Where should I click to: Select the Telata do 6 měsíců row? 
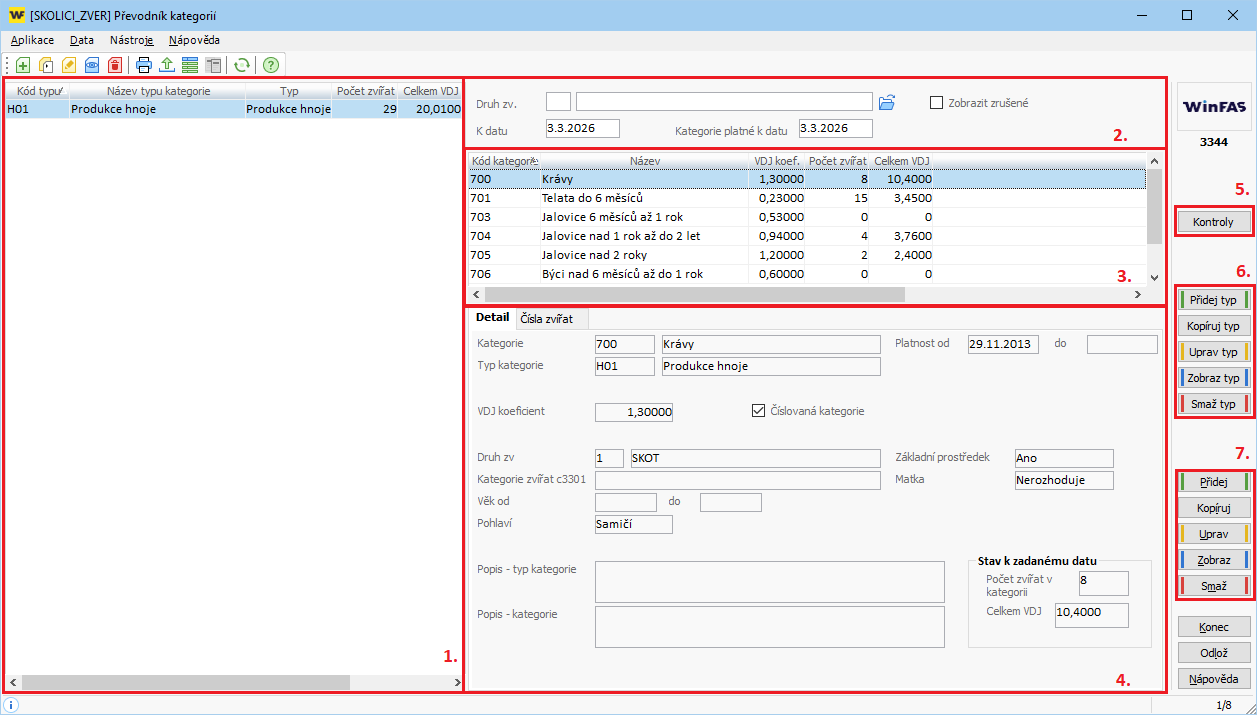coord(591,198)
